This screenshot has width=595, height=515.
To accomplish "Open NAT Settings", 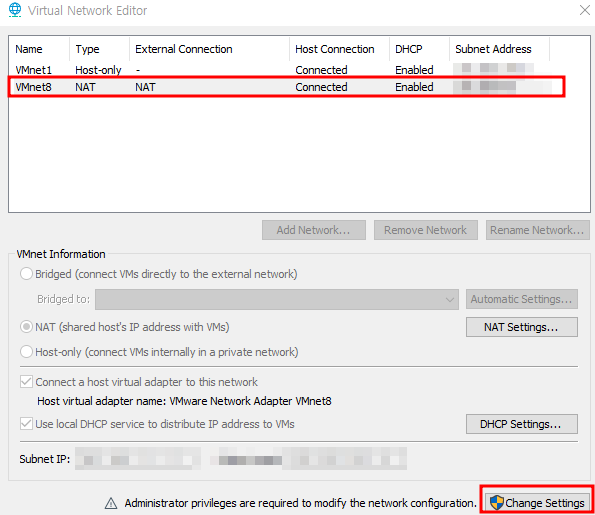I will click(x=522, y=327).
